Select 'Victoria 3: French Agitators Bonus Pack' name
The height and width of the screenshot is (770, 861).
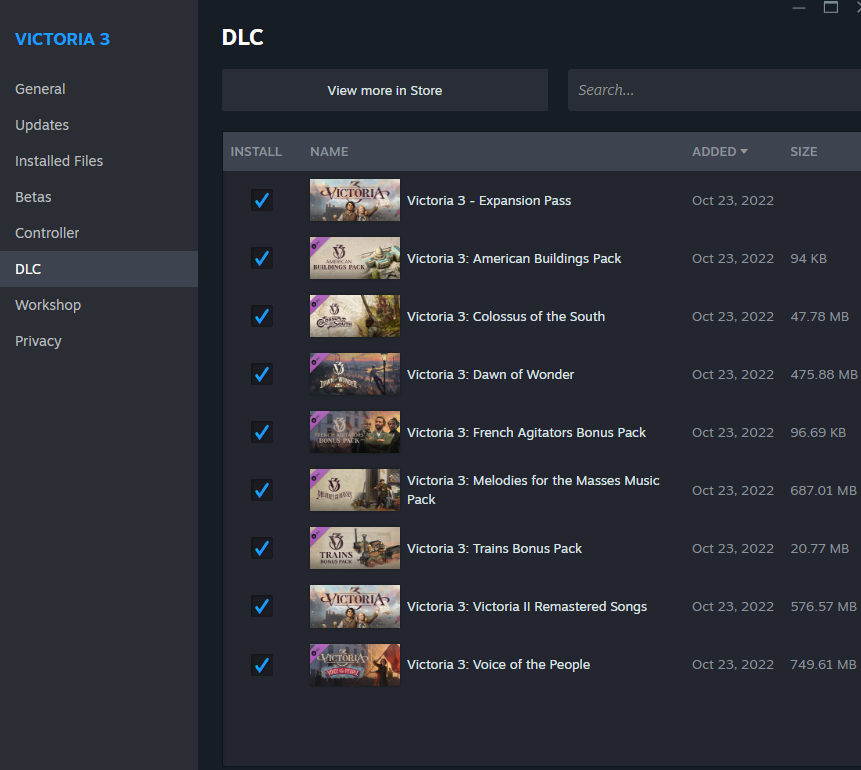(526, 433)
